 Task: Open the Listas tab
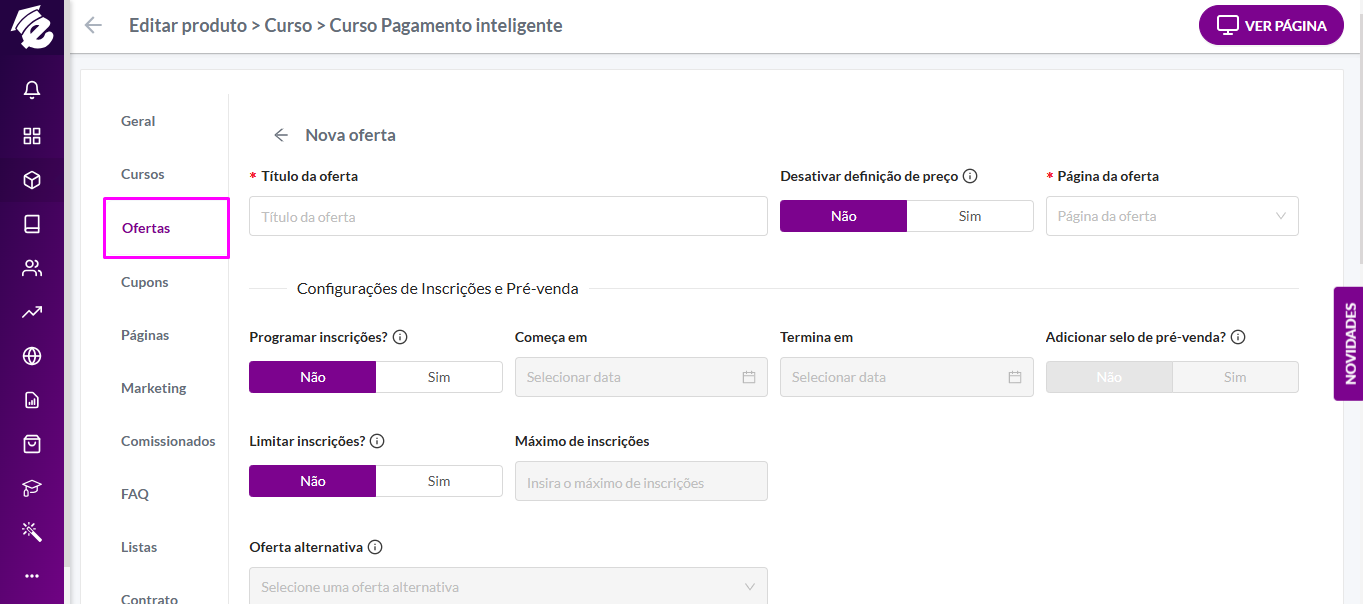(x=139, y=547)
